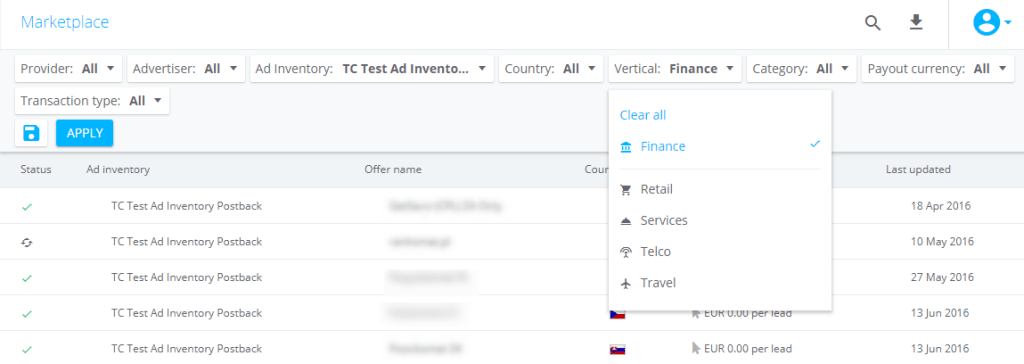Sort by Last updated column header
The height and width of the screenshot is (364, 1024).
(x=918, y=169)
